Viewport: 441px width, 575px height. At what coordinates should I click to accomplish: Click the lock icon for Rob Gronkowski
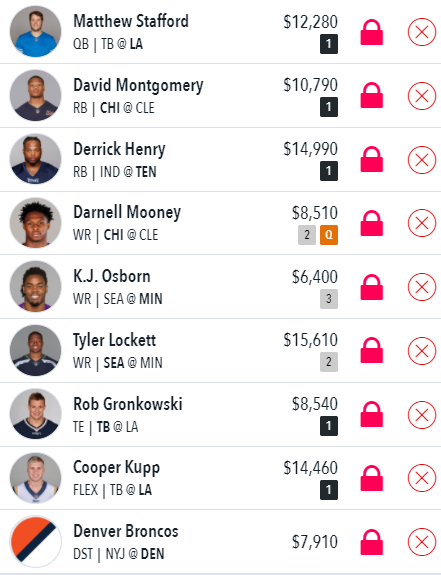click(x=372, y=414)
